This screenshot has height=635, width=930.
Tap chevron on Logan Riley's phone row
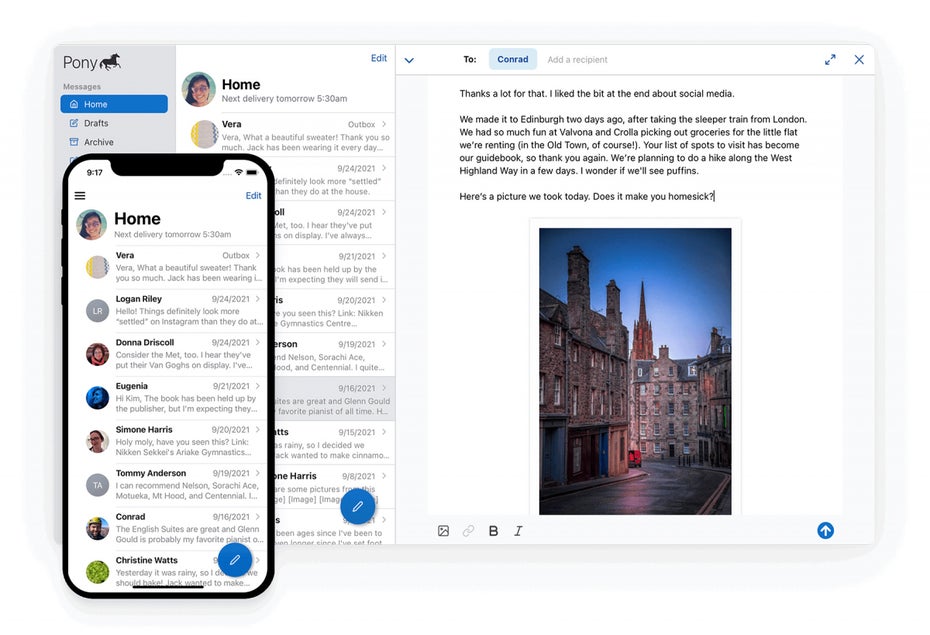[257, 299]
